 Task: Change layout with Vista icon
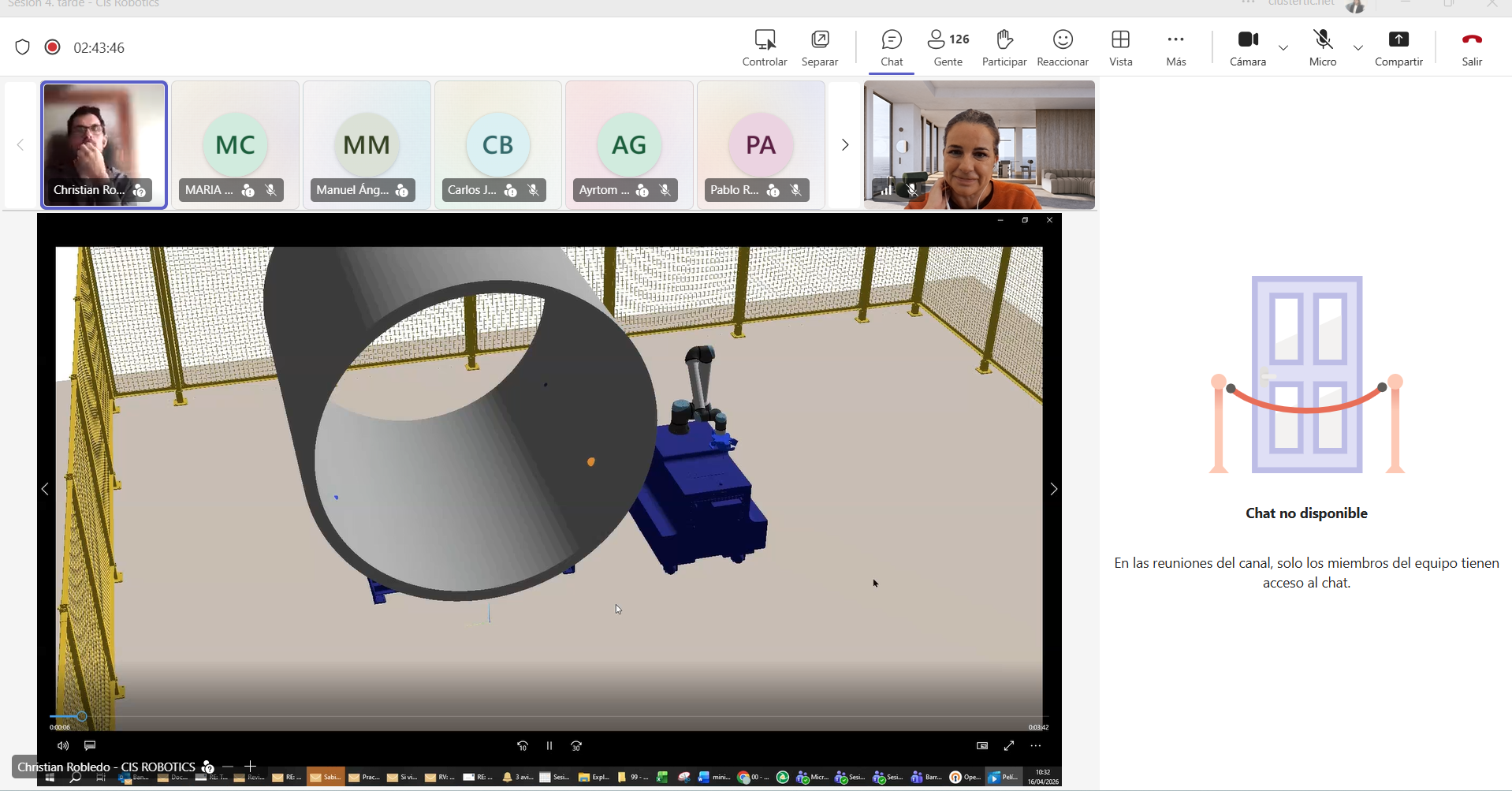(x=1120, y=47)
